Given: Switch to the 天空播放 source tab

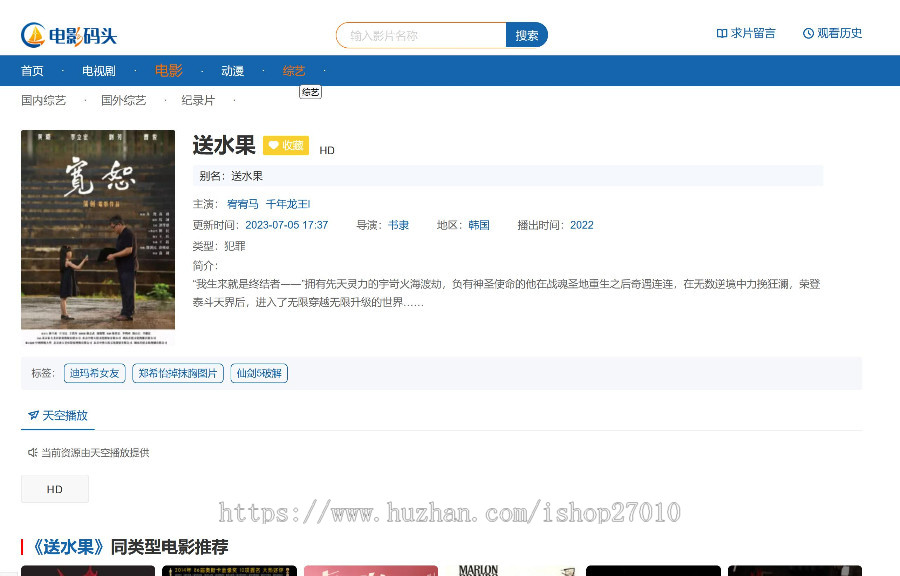Looking at the screenshot, I should [x=58, y=415].
